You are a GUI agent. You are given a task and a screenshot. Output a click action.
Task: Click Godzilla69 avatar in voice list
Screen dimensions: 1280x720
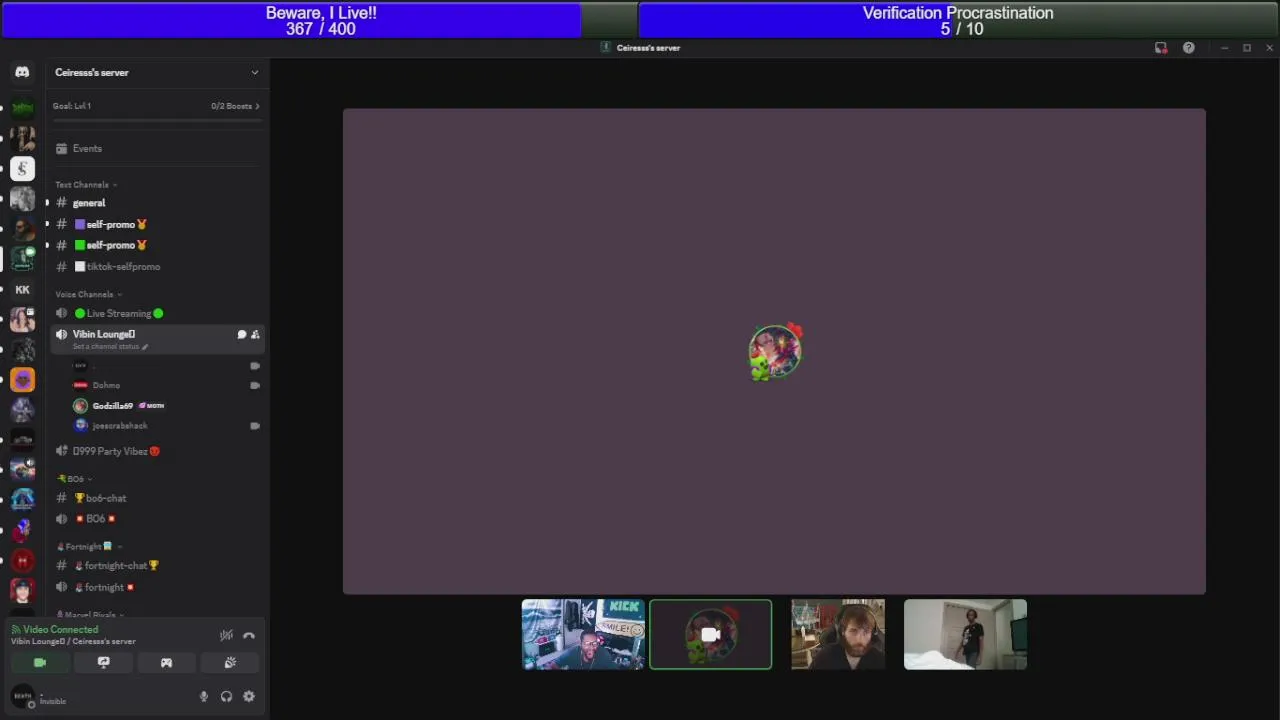80,406
